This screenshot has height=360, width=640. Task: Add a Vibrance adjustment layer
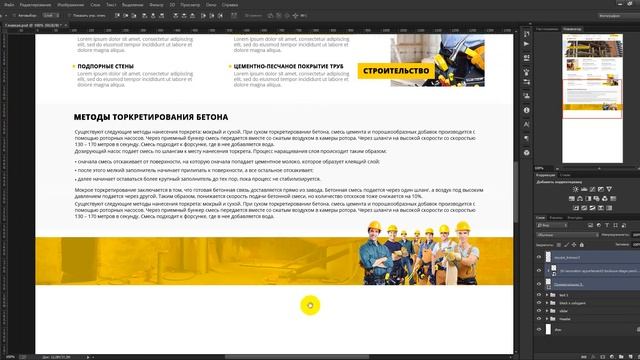coord(609,189)
